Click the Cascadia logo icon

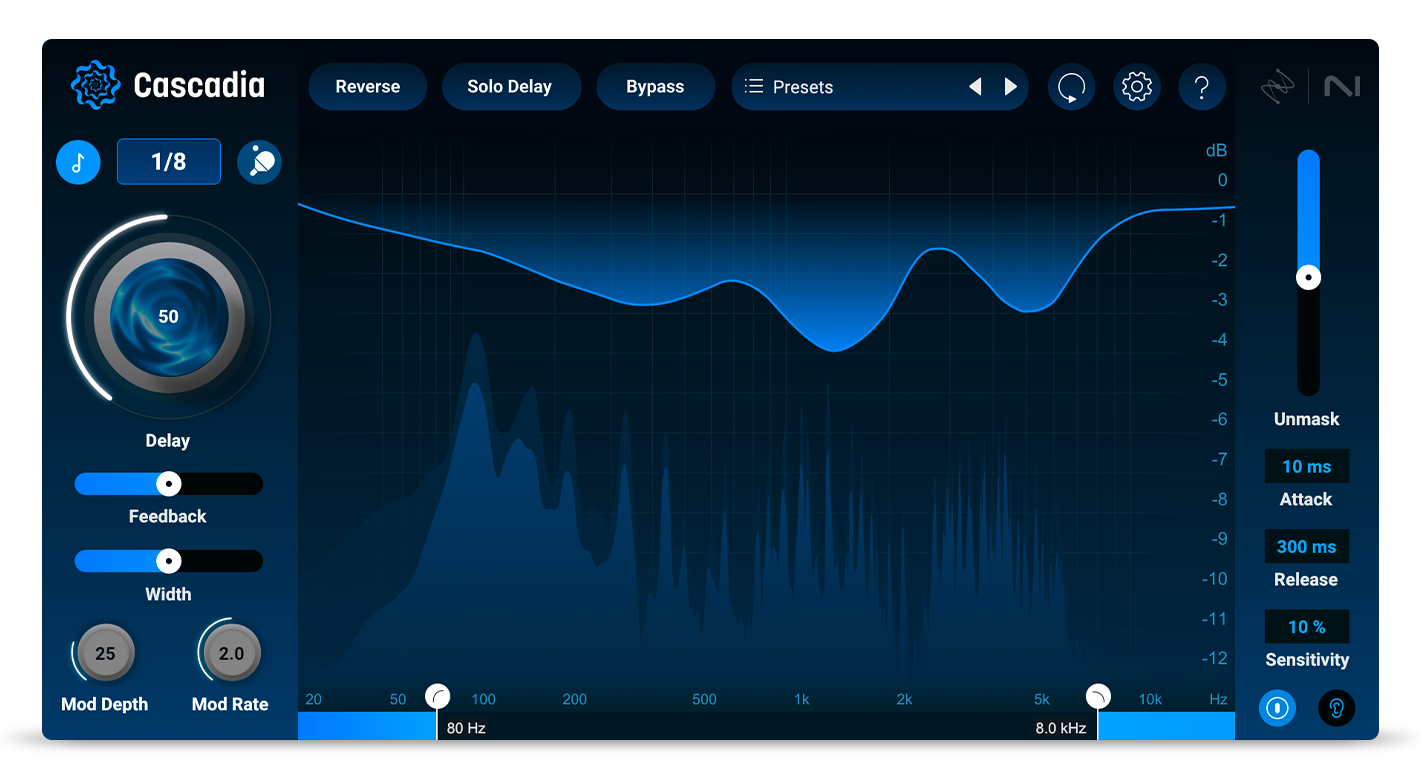[96, 85]
